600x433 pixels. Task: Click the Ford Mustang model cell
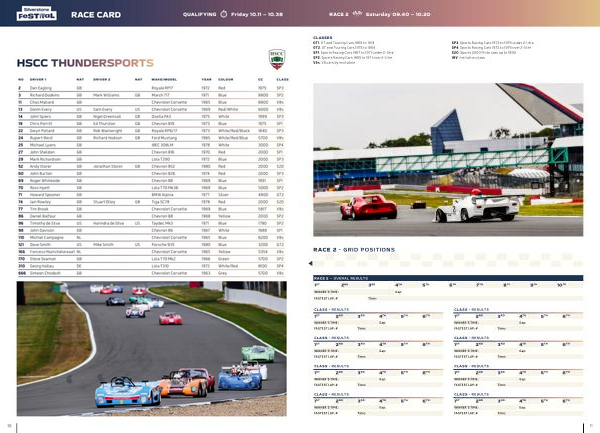tap(164, 138)
